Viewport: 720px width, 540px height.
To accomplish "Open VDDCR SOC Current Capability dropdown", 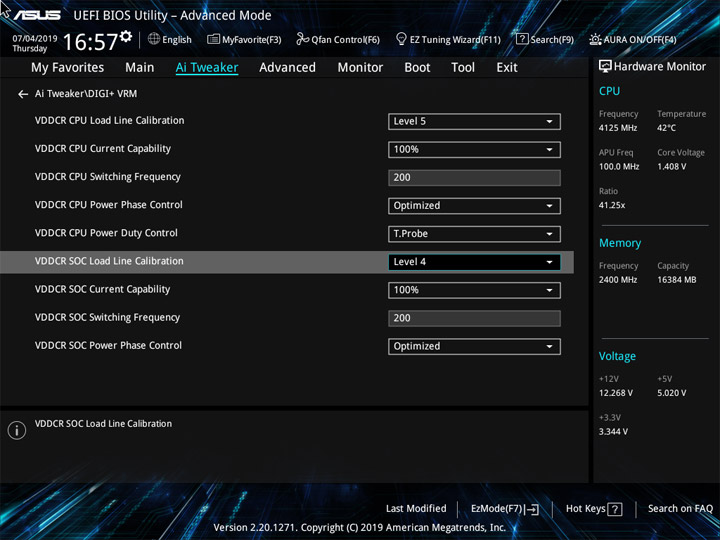I will click(474, 290).
